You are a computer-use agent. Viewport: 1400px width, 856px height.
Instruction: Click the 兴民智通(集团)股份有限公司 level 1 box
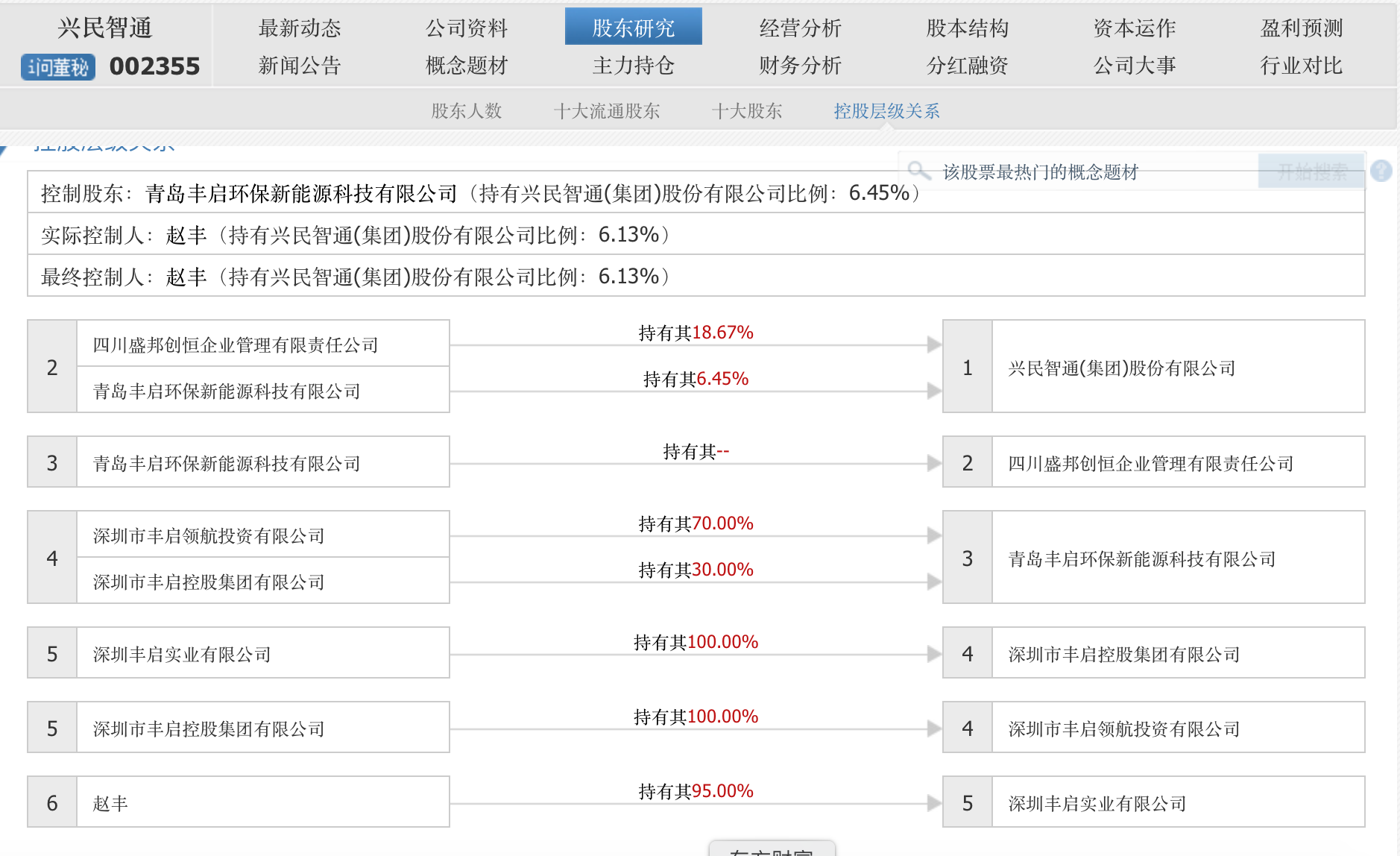click(x=1121, y=368)
